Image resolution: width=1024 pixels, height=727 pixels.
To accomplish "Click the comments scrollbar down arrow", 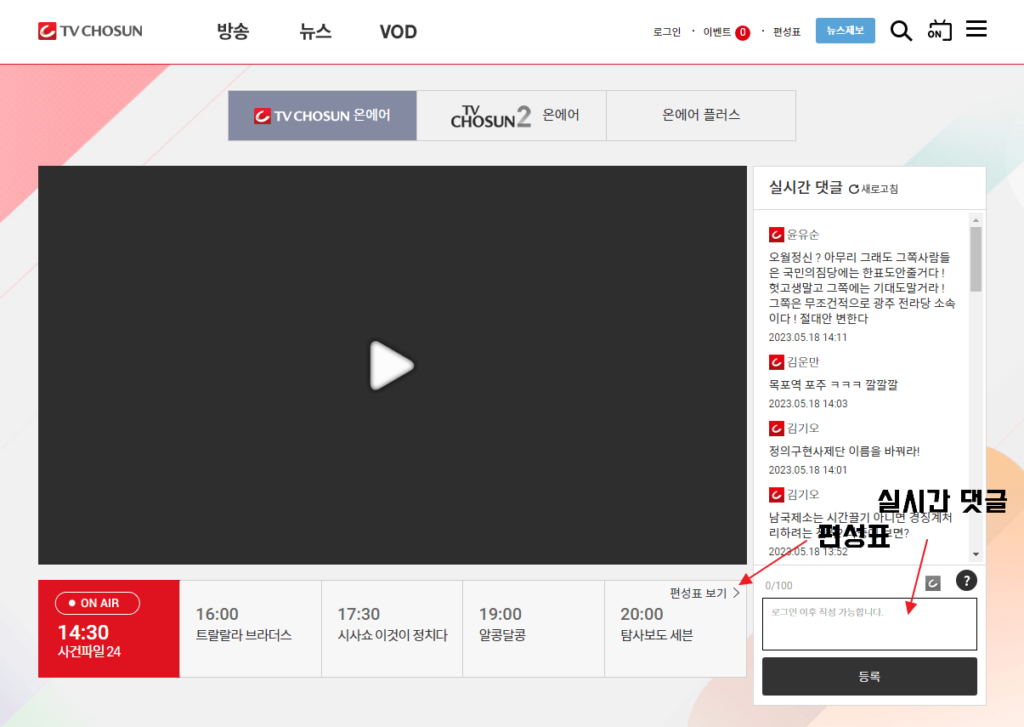I will (x=976, y=555).
